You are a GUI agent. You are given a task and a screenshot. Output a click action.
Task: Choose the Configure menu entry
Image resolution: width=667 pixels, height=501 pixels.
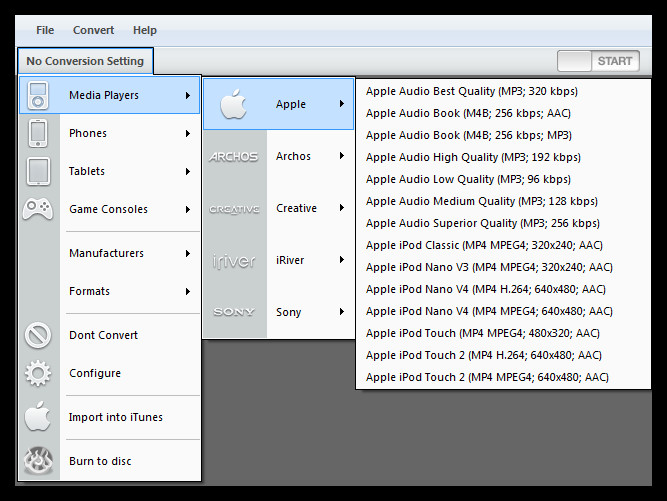109,373
